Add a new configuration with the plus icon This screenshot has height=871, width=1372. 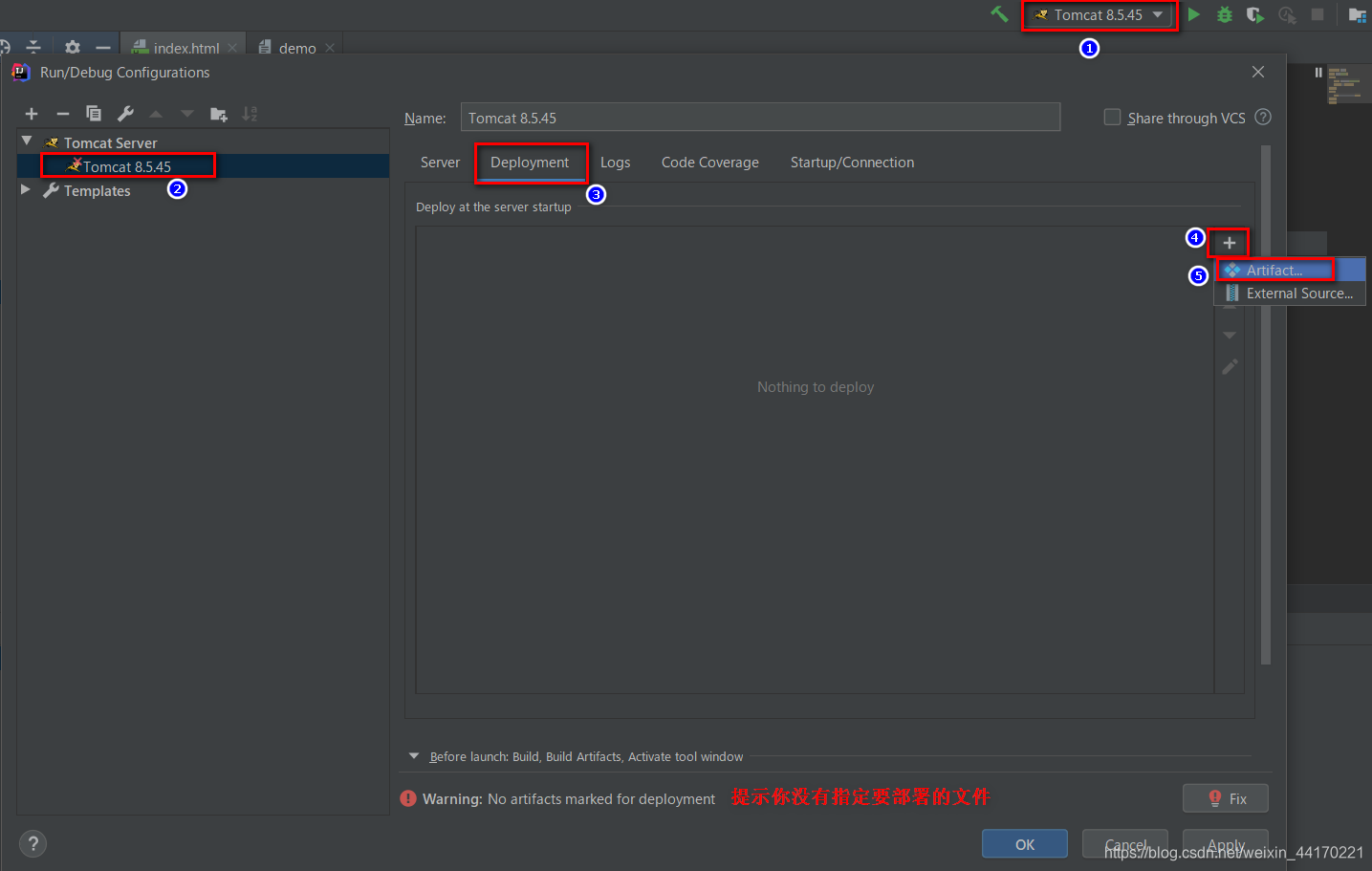(x=32, y=114)
